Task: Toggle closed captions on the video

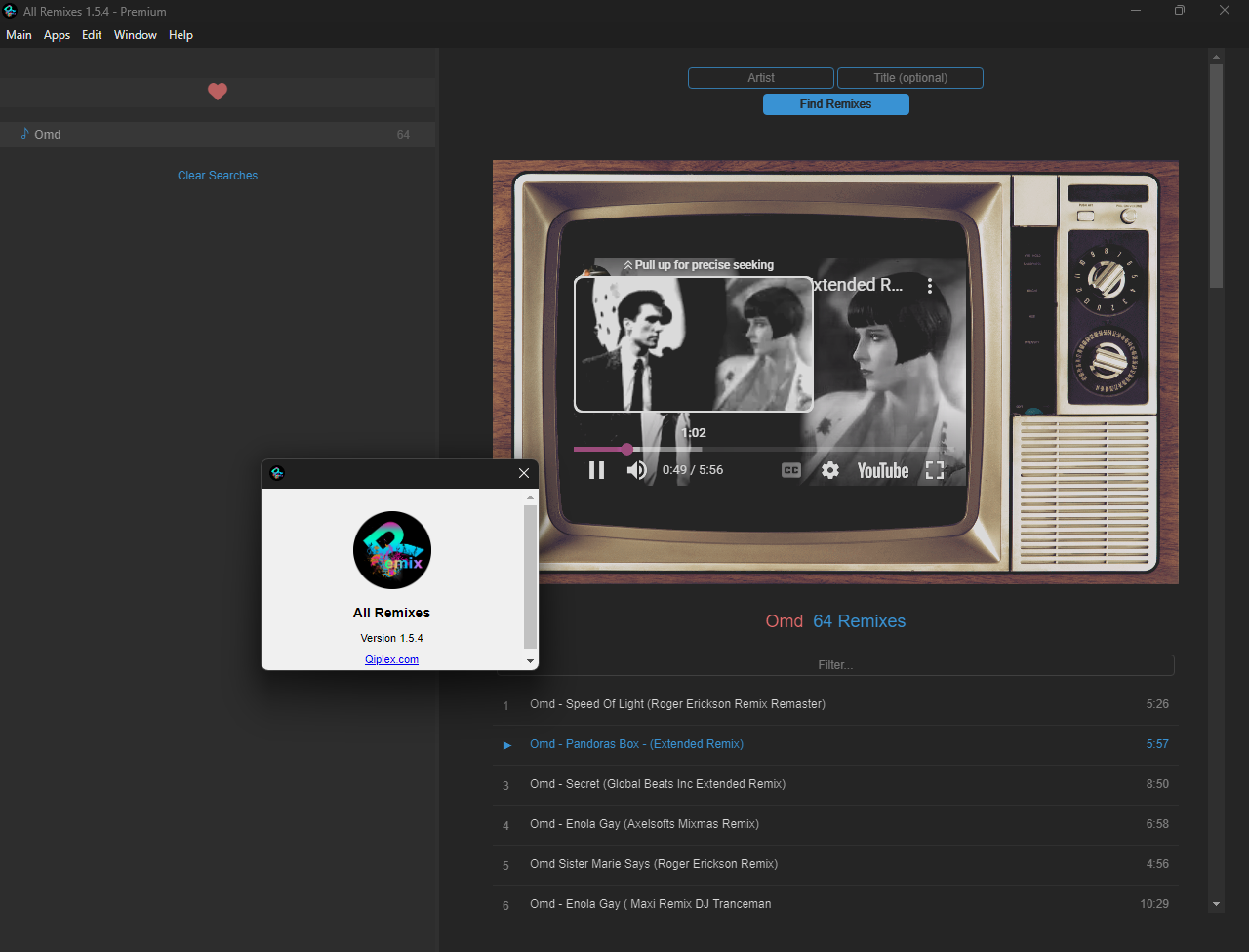Action: pyautogui.click(x=791, y=470)
